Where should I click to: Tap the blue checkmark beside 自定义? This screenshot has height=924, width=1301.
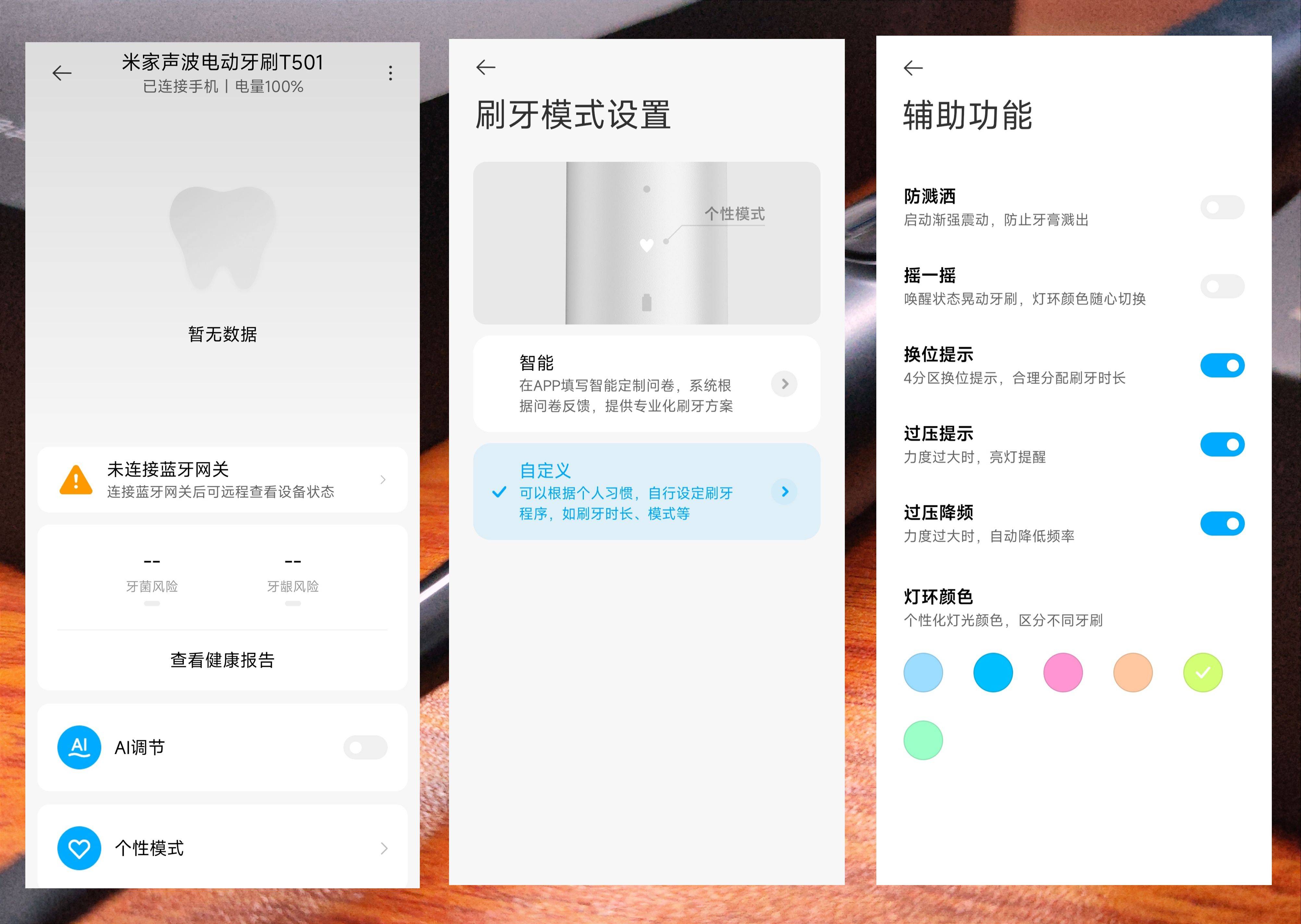point(499,492)
